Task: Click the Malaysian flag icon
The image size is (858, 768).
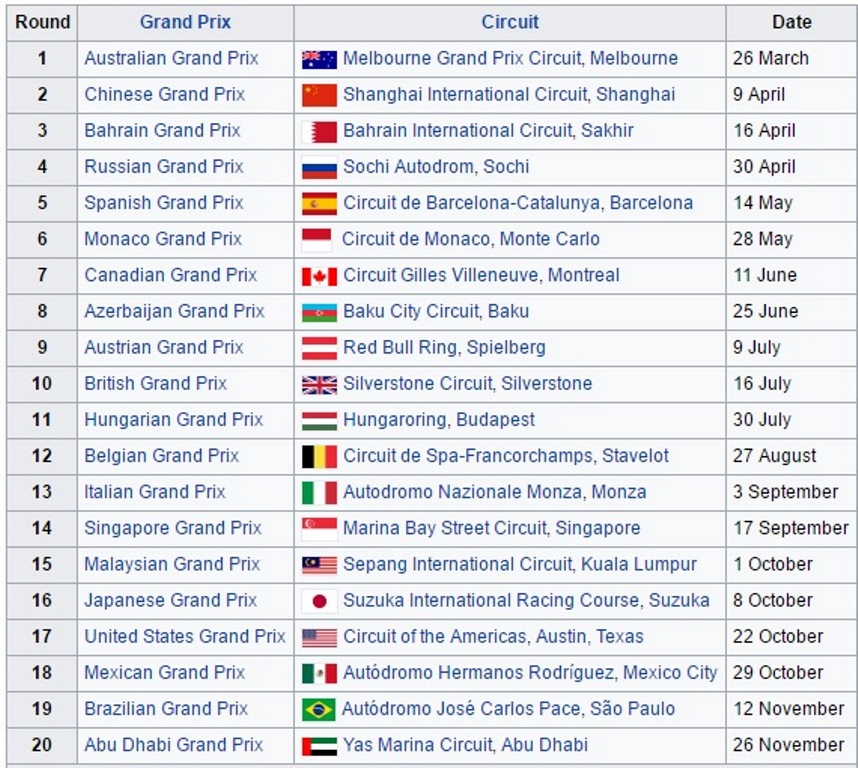Action: [319, 565]
